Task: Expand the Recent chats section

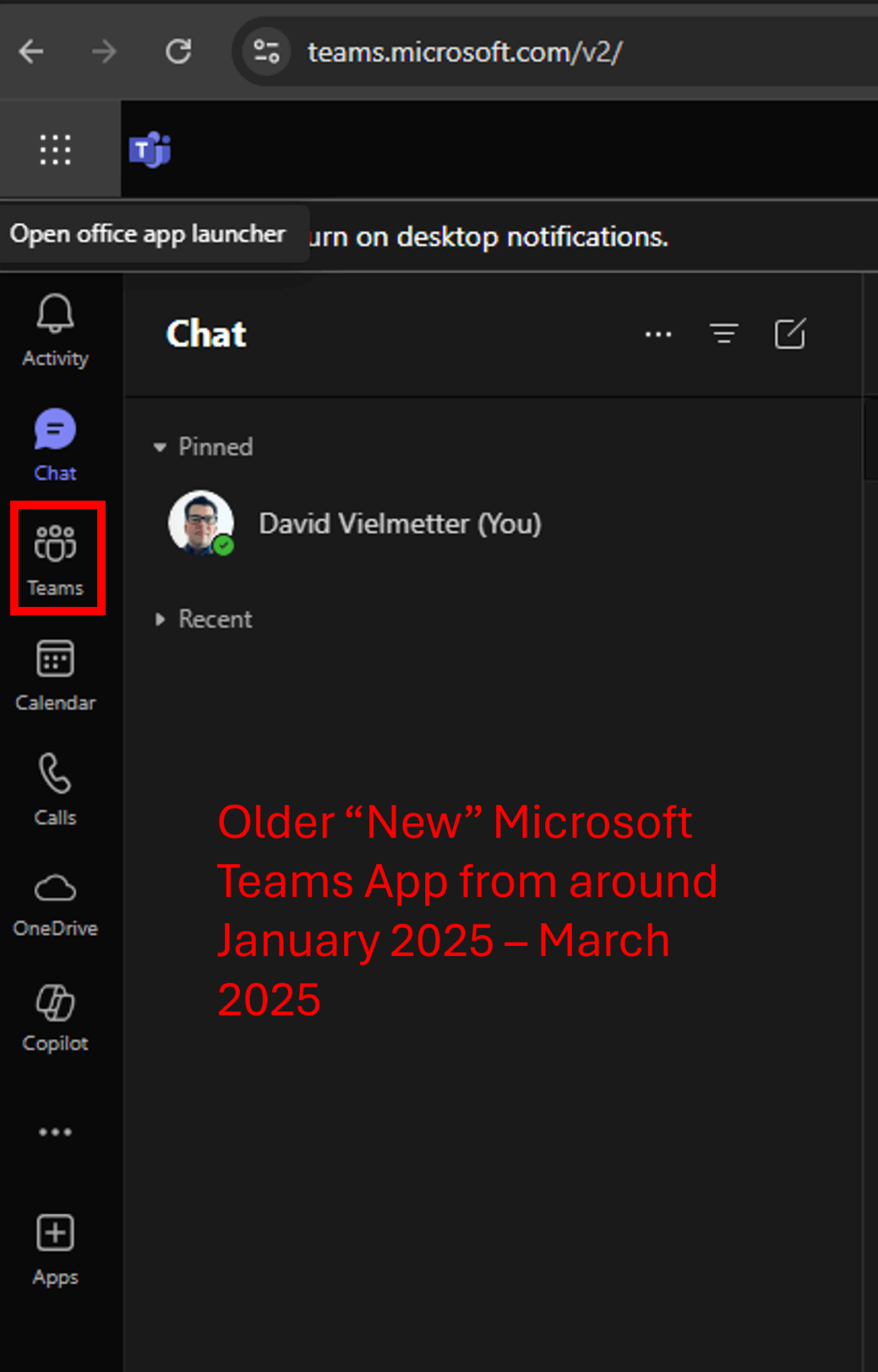Action: click(160, 619)
